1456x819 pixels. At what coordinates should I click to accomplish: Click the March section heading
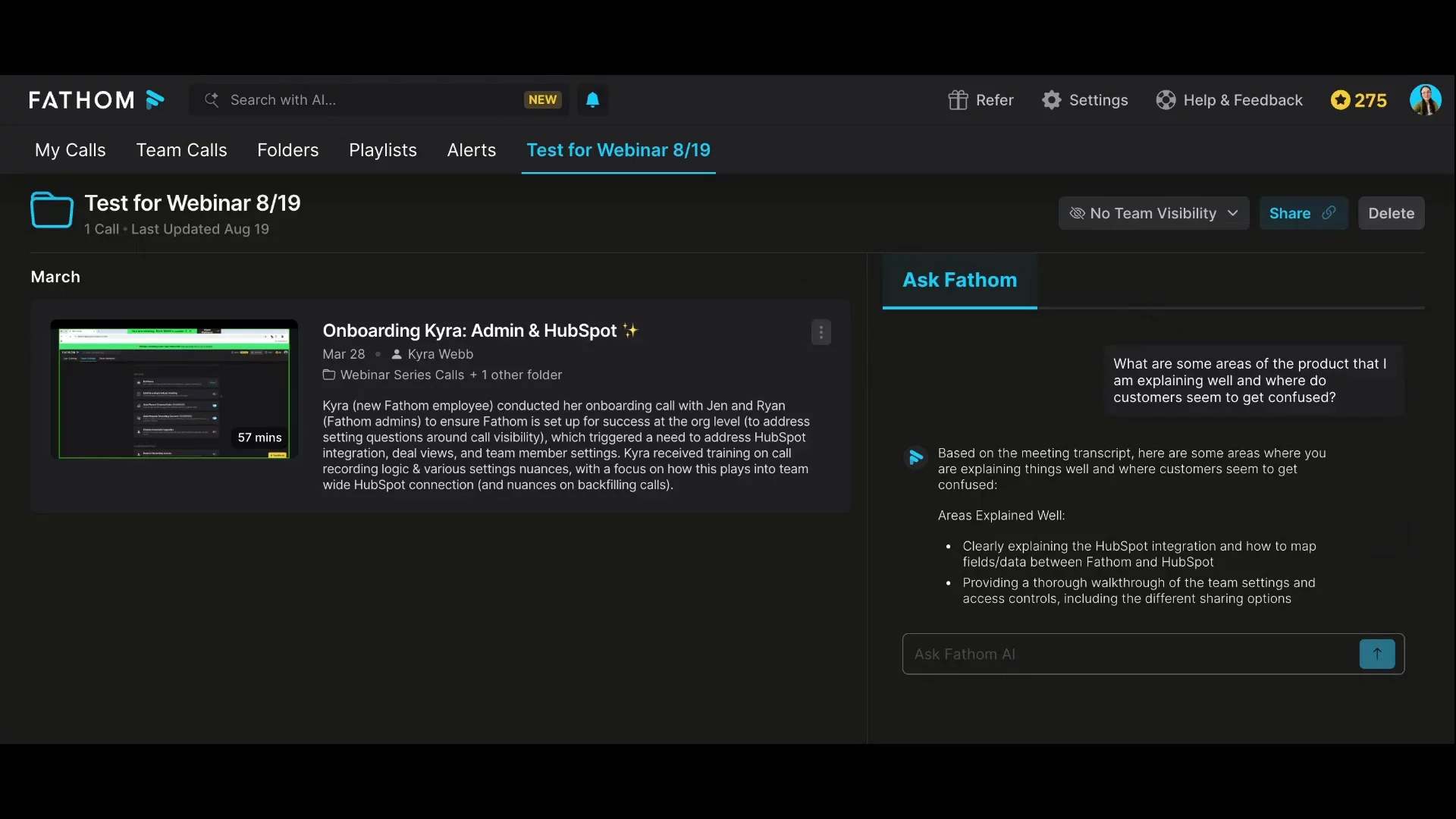click(55, 277)
